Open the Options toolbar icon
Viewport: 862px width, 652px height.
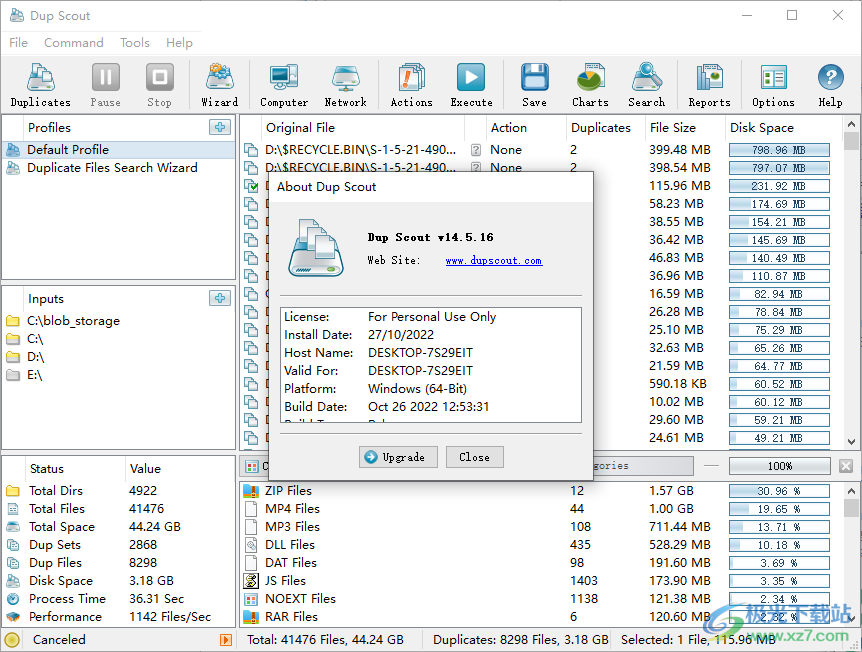click(x=773, y=84)
